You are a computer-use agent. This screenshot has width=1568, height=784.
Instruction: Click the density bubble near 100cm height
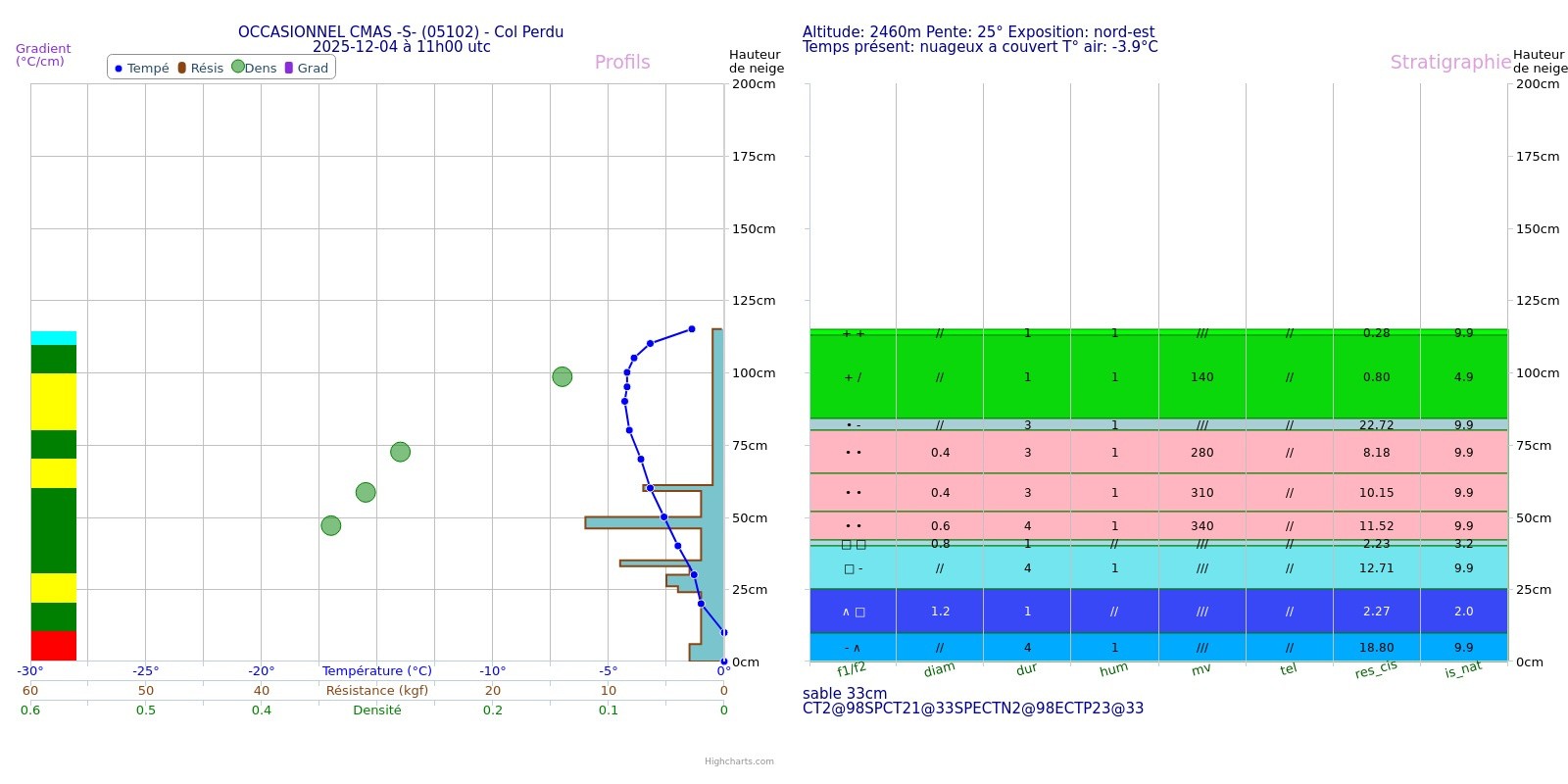[x=562, y=376]
